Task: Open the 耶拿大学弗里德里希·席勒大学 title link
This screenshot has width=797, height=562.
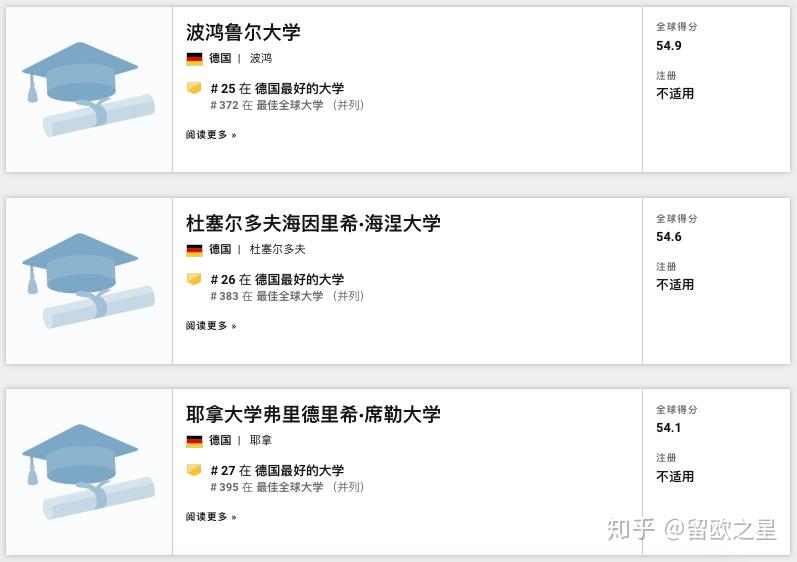Action: pyautogui.click(x=313, y=414)
